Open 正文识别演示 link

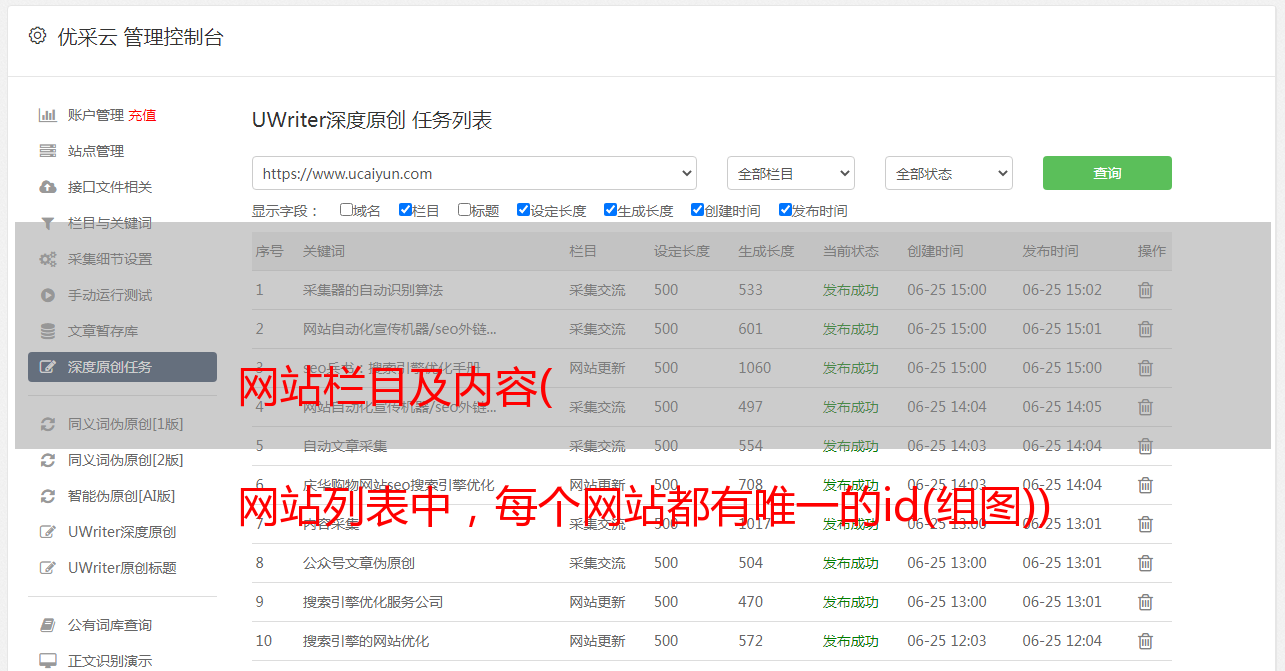(110, 661)
